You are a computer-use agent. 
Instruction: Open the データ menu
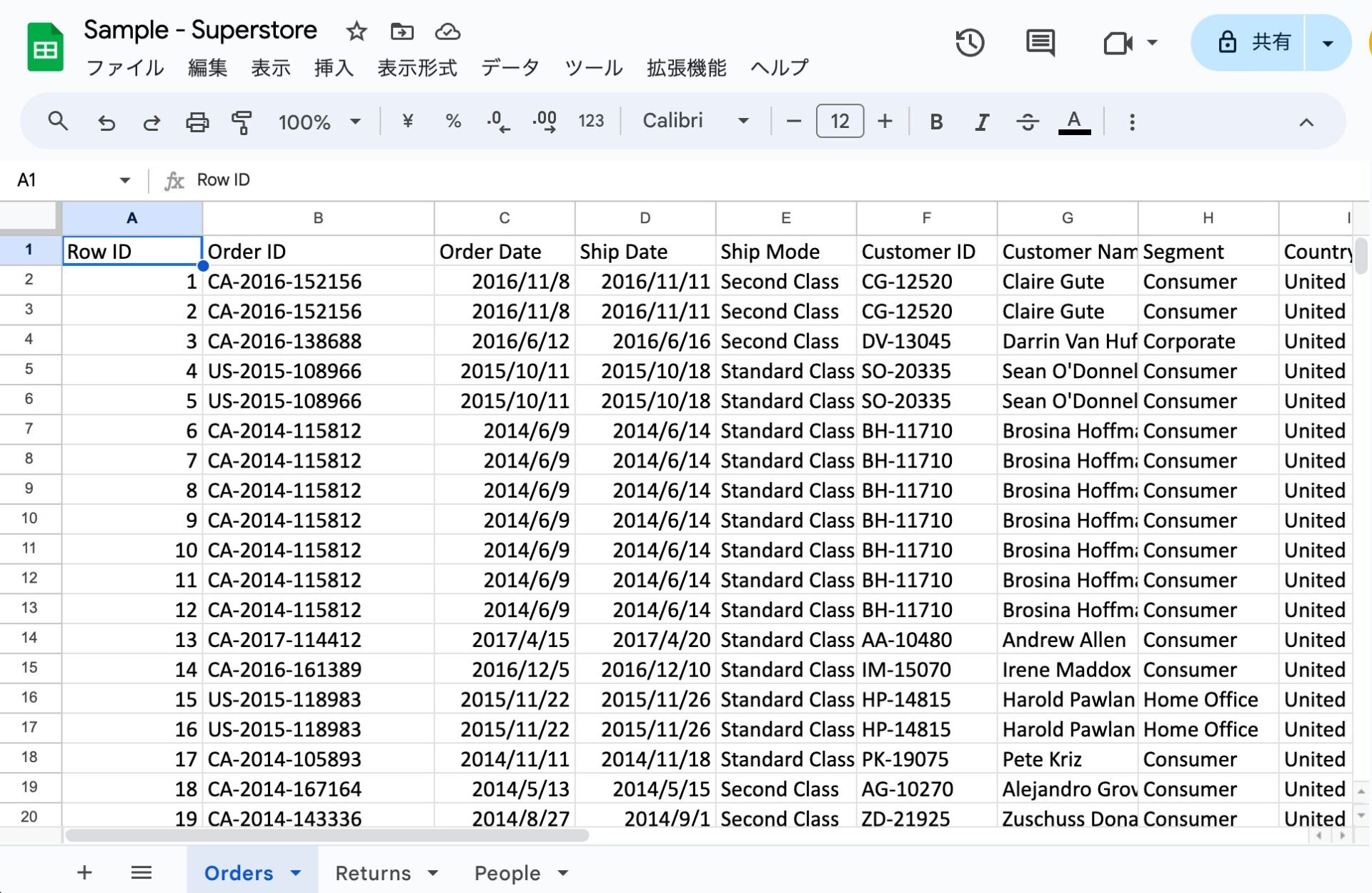510,68
